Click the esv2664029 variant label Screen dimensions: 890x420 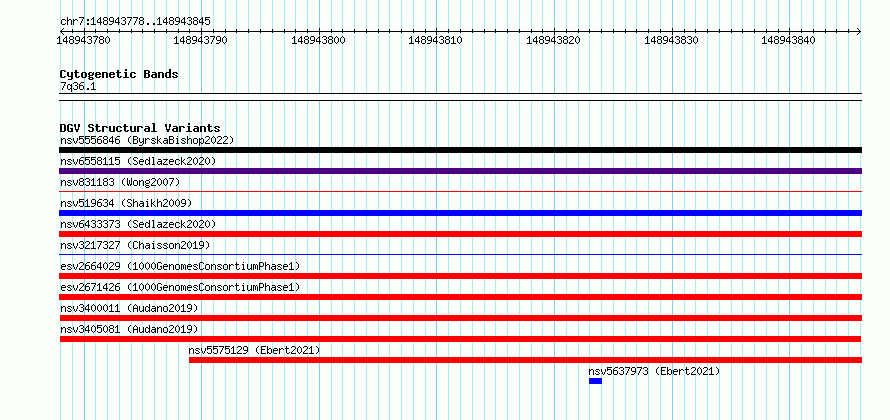point(180,266)
